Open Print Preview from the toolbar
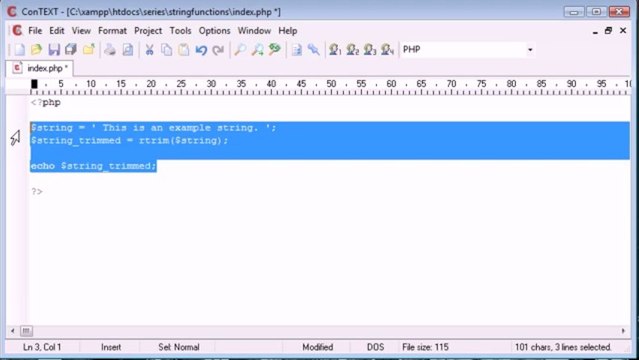The width and height of the screenshot is (639, 360). click(128, 50)
